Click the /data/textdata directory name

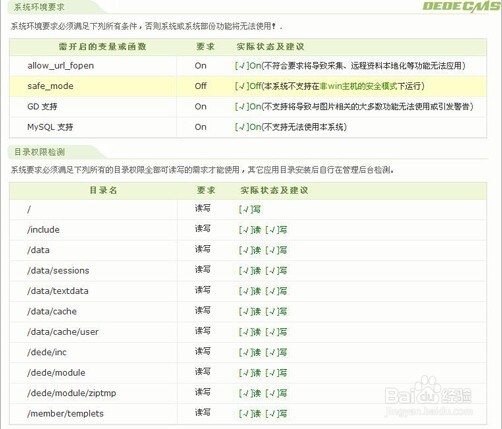point(58,291)
